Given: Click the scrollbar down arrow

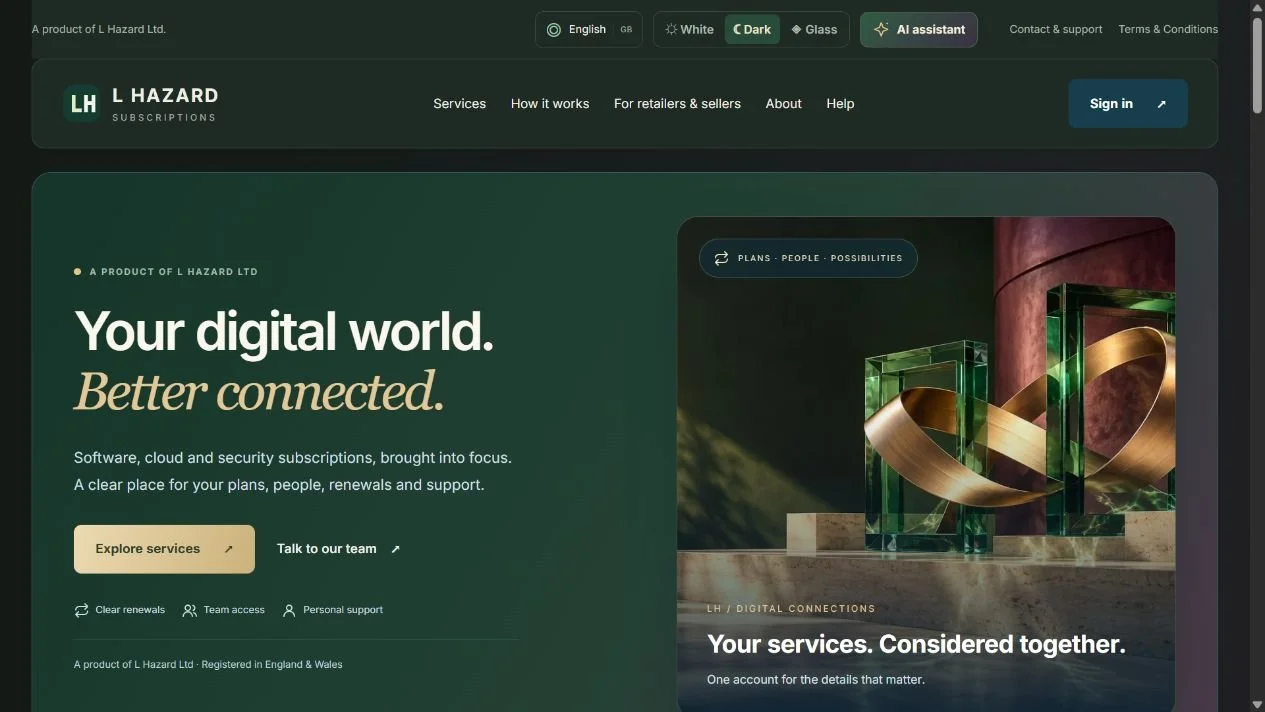Looking at the screenshot, I should 1257,704.
